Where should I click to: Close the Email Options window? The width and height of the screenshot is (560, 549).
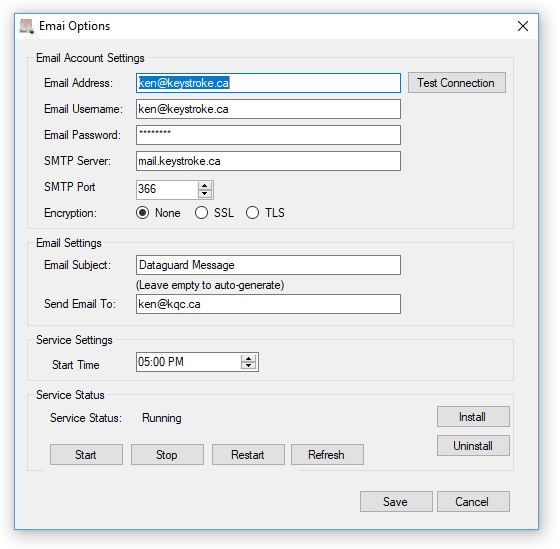click(x=522, y=26)
